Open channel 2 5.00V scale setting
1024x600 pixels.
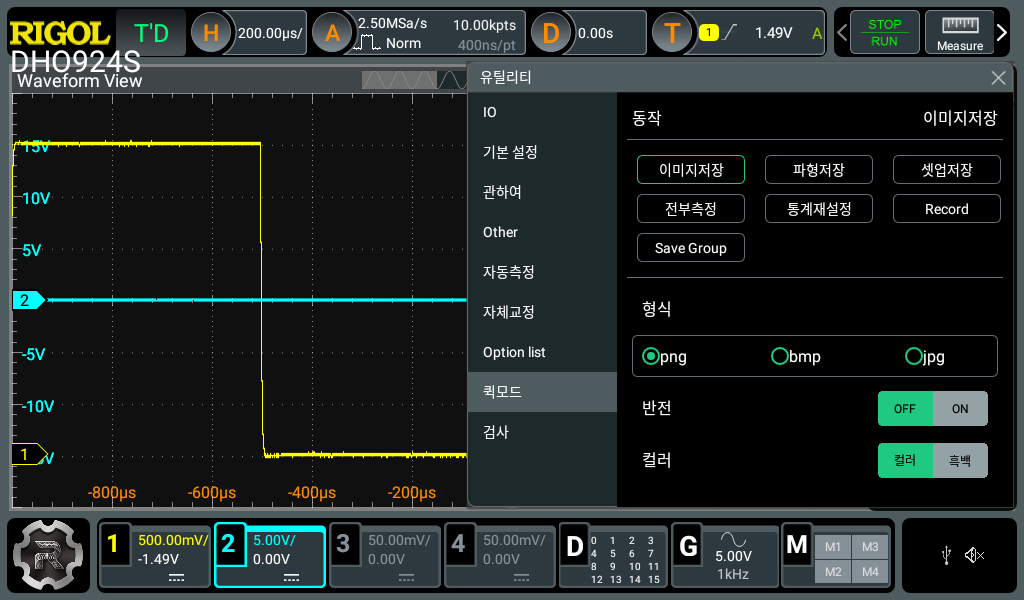(274, 540)
